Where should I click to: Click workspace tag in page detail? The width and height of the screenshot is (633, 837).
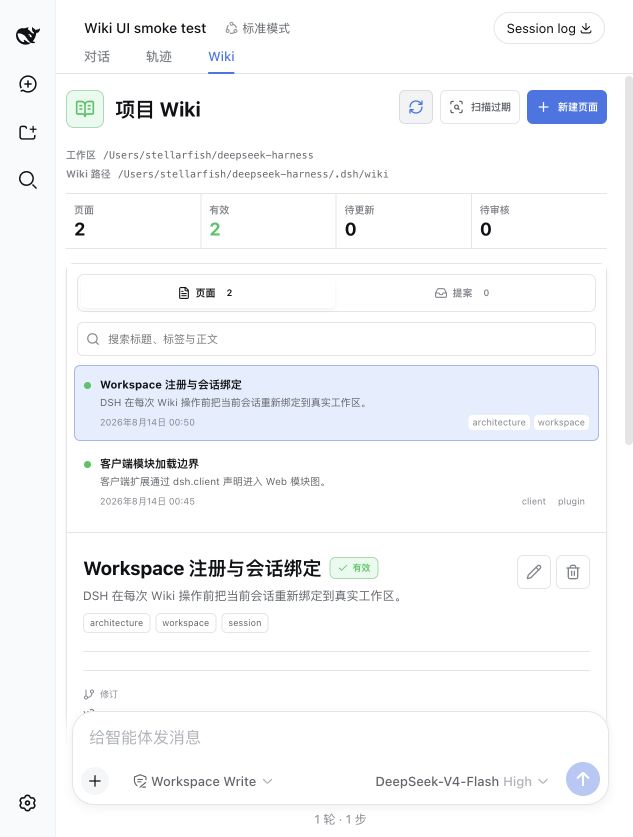point(186,623)
